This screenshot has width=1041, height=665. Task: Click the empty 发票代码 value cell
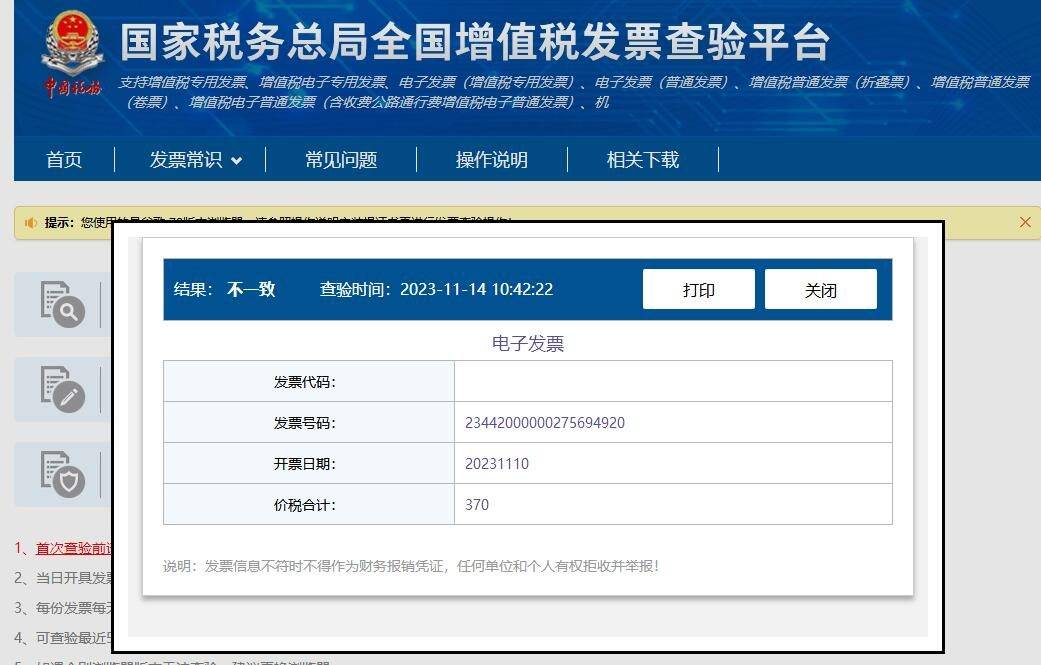coord(673,382)
